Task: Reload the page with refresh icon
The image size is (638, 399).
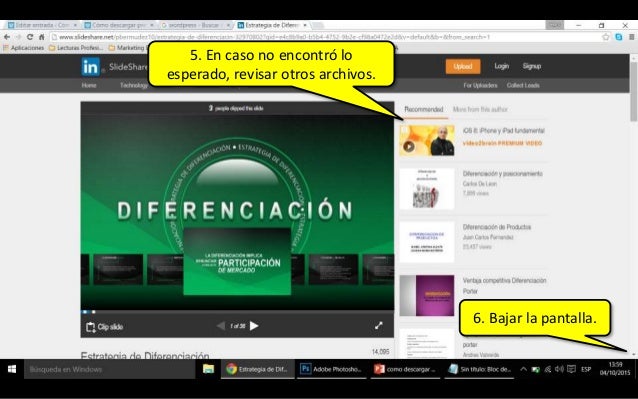Action: click(x=30, y=37)
